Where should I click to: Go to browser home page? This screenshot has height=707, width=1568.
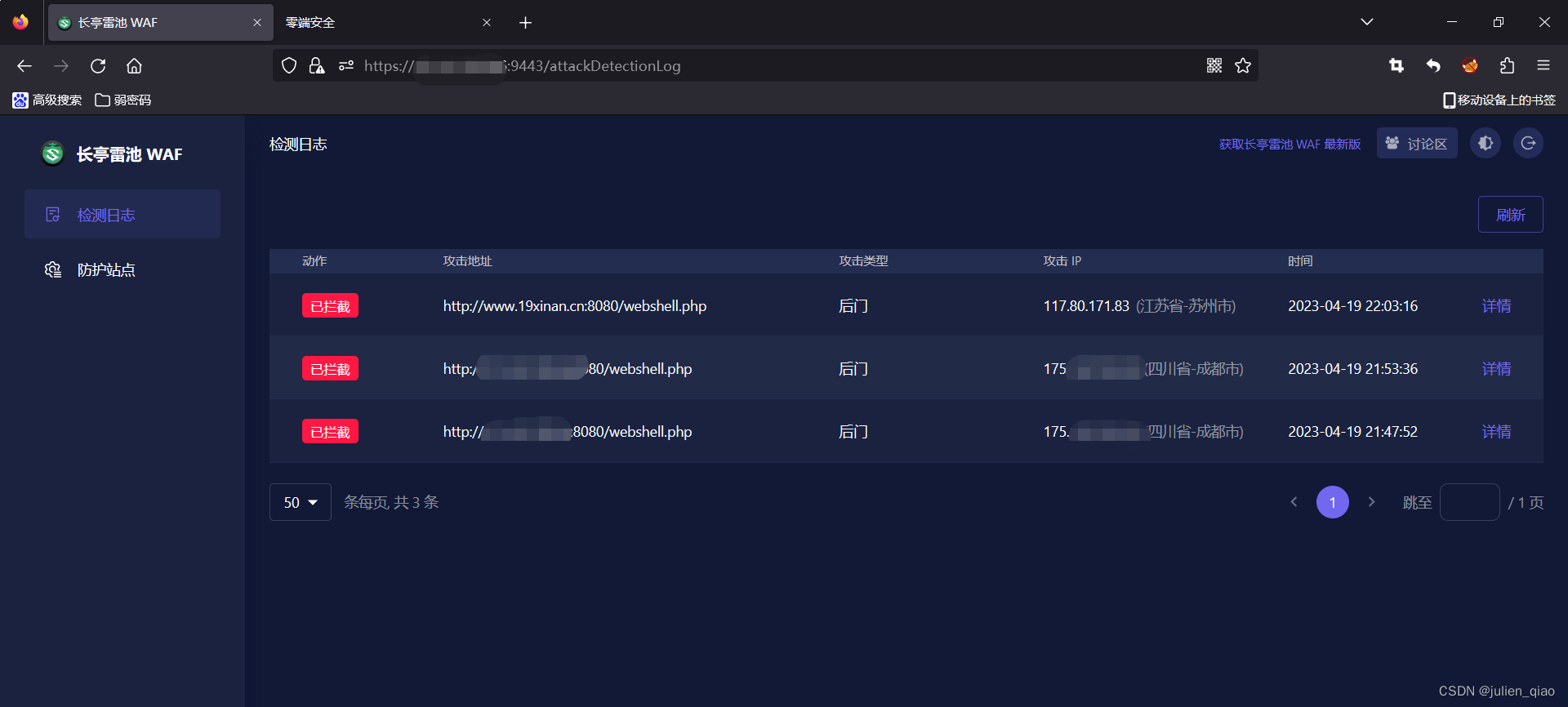135,66
